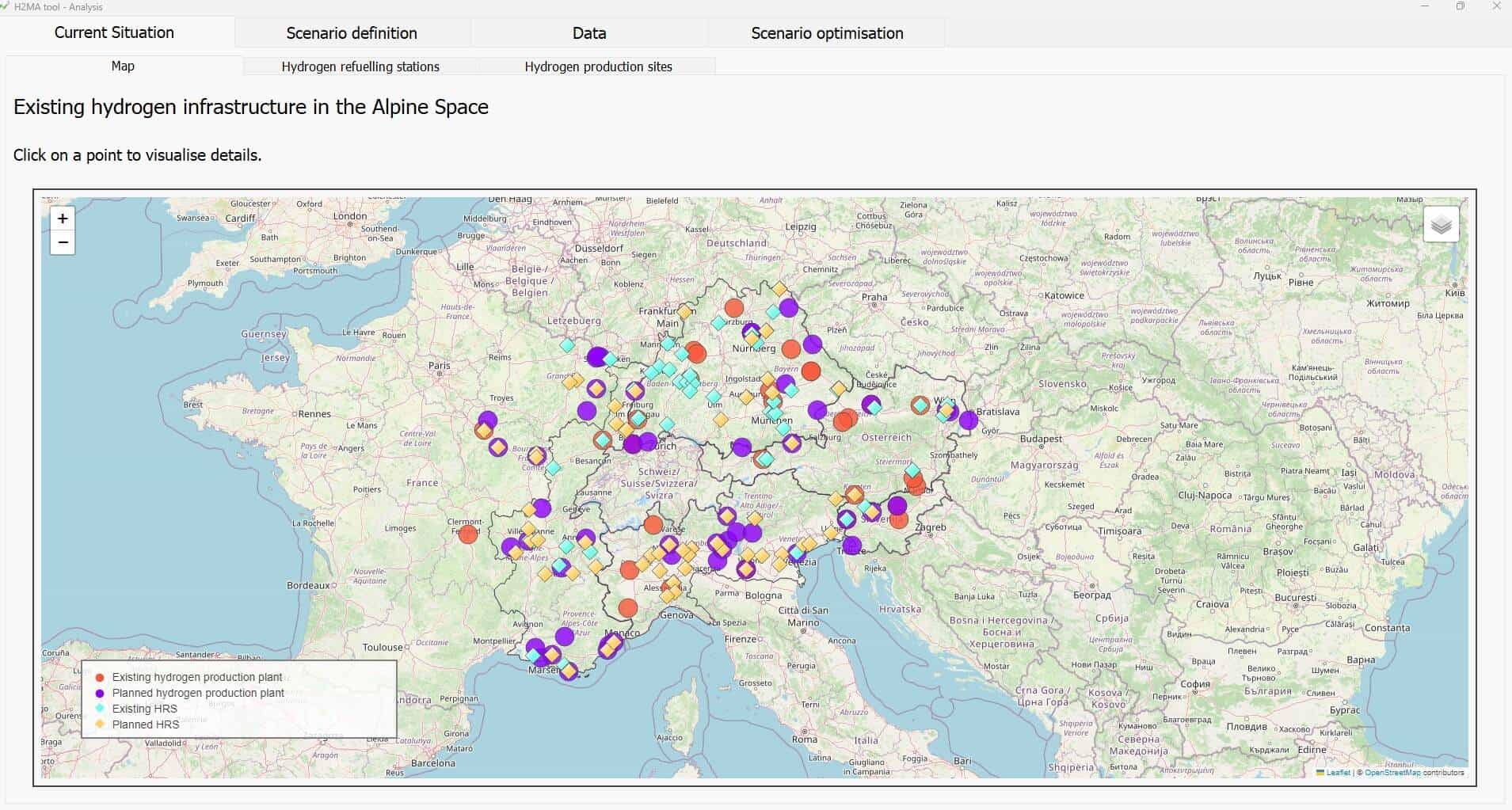This screenshot has width=1512, height=810.
Task: Select the Map sub-tab
Action: coord(123,67)
